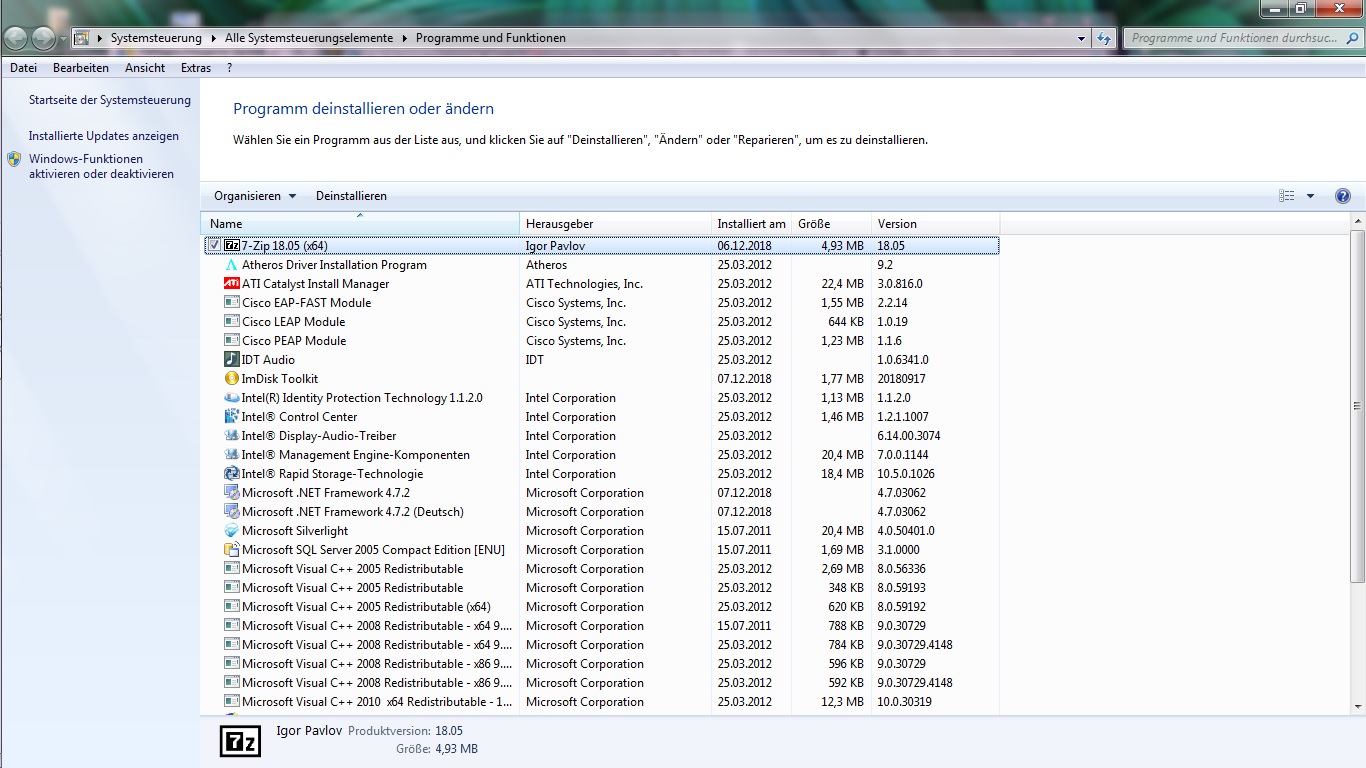Expand the arrow after Systemsteuerung in breadcrumb
This screenshot has width=1366, height=768.
[x=212, y=38]
